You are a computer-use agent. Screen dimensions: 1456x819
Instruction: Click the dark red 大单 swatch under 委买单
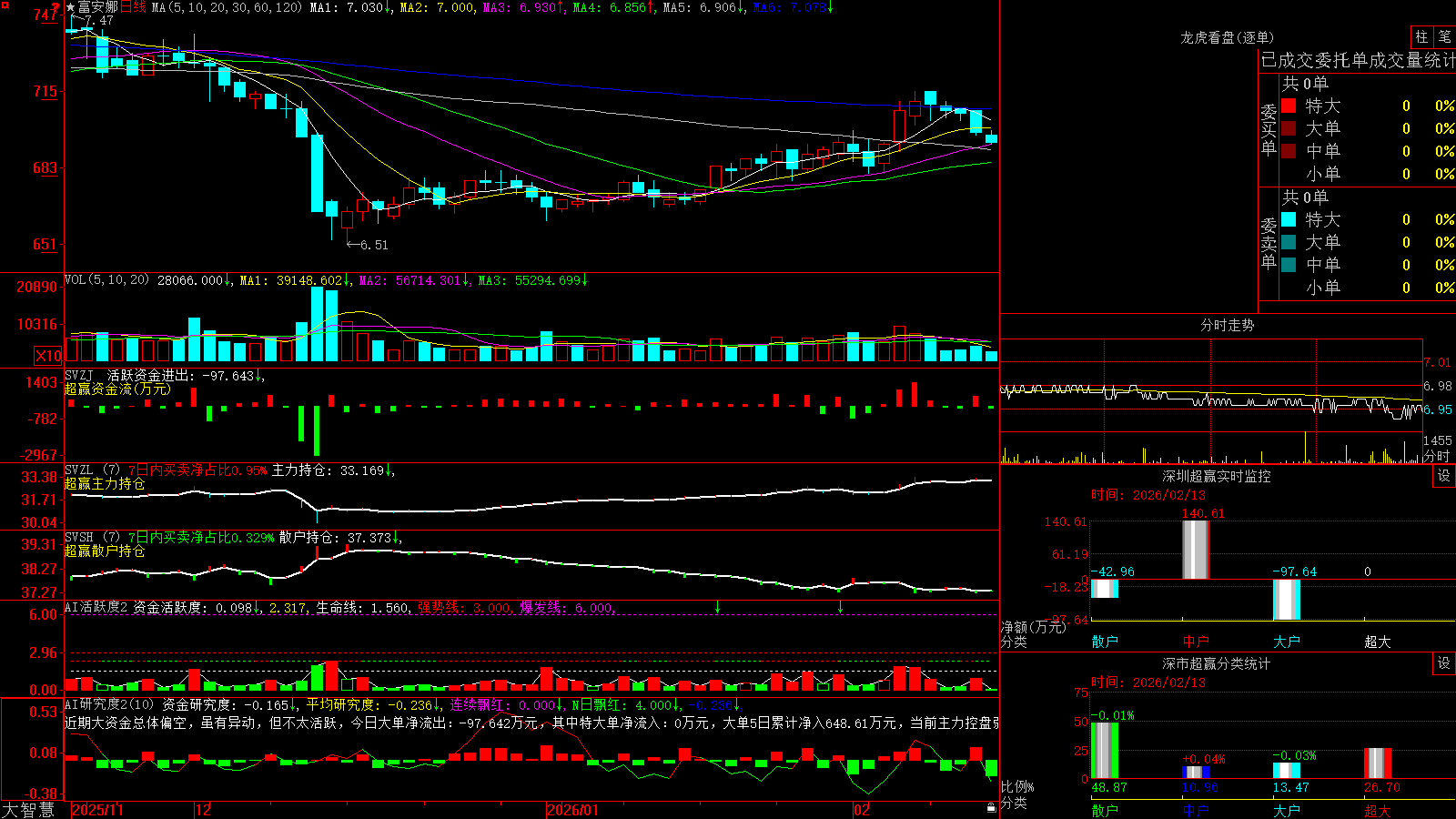[x=1289, y=128]
